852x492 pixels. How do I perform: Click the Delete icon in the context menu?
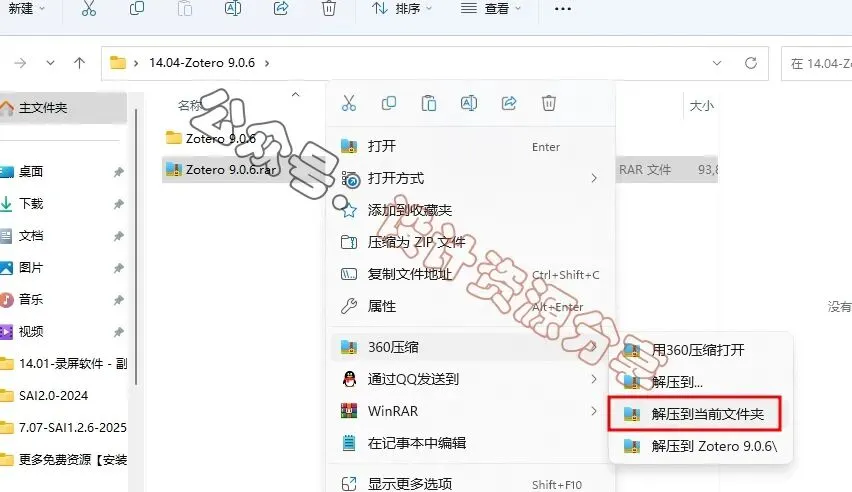[549, 103]
